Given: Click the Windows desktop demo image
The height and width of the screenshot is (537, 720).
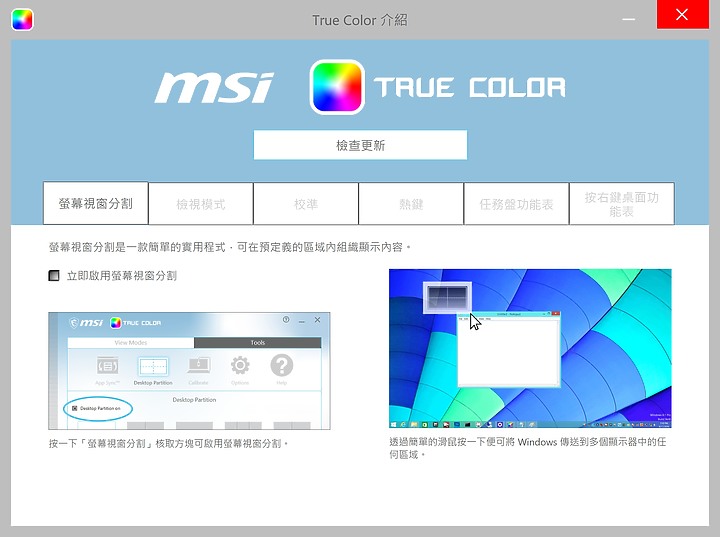Looking at the screenshot, I should click(x=530, y=348).
